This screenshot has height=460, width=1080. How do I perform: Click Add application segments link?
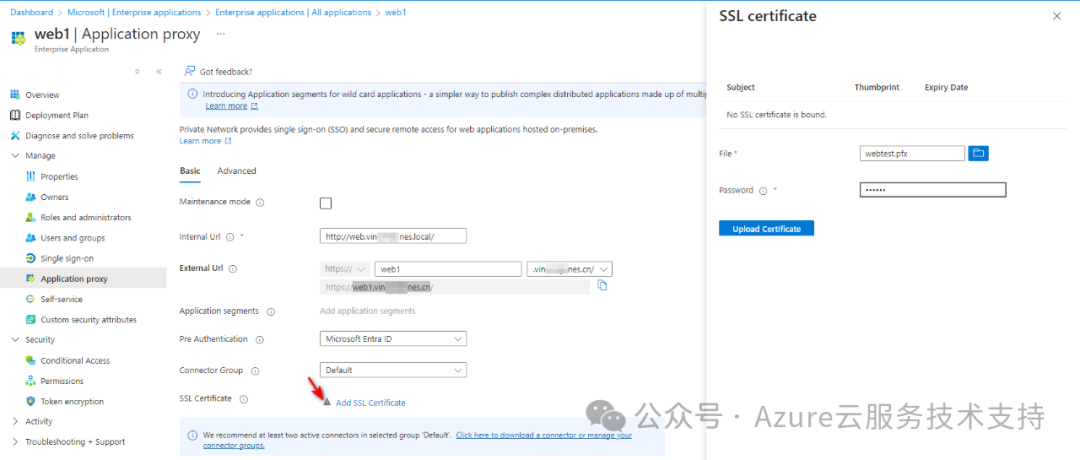click(x=368, y=311)
